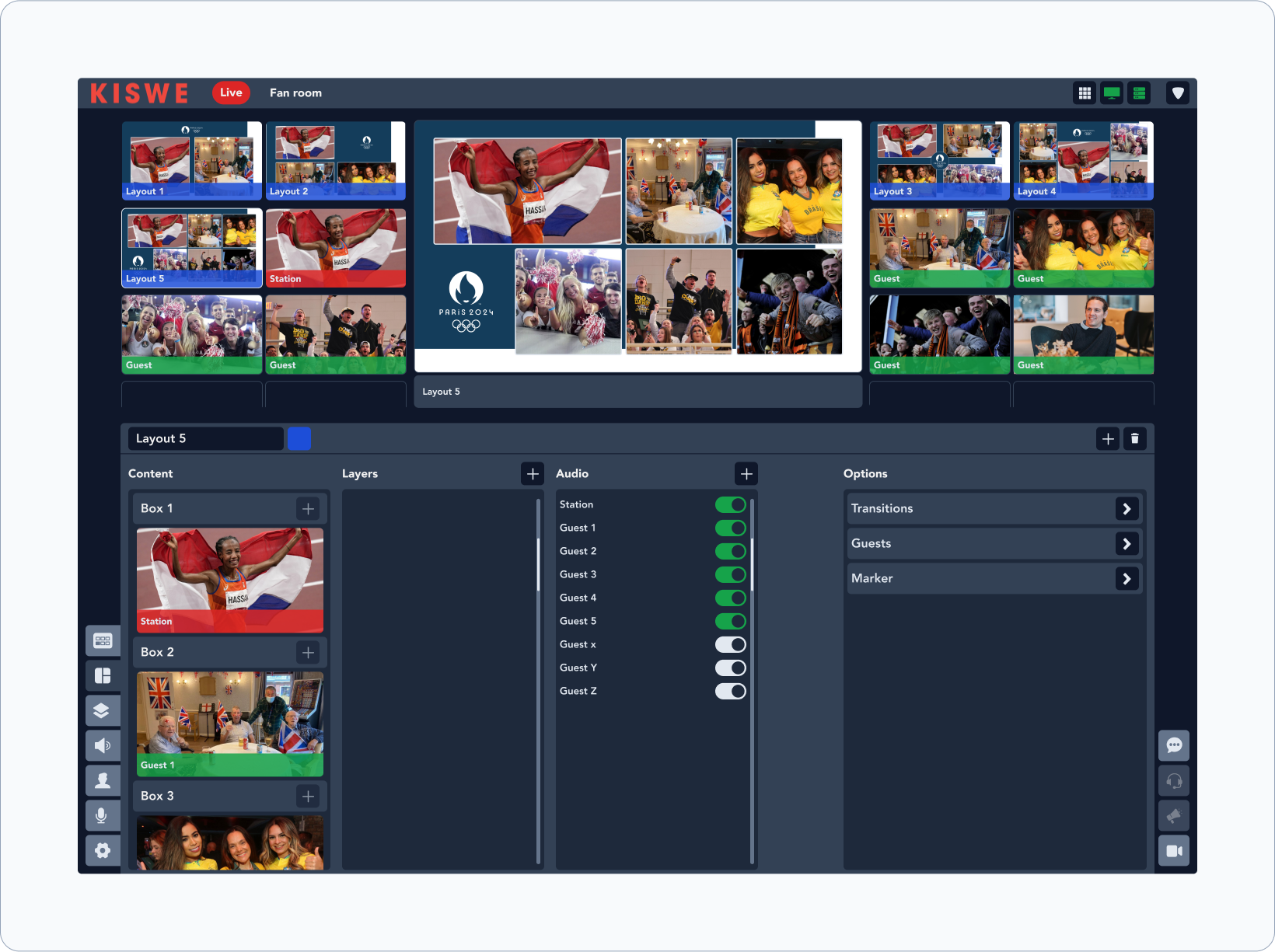Click the Layers panel scrollbar
1275x952 pixels.
(538, 563)
